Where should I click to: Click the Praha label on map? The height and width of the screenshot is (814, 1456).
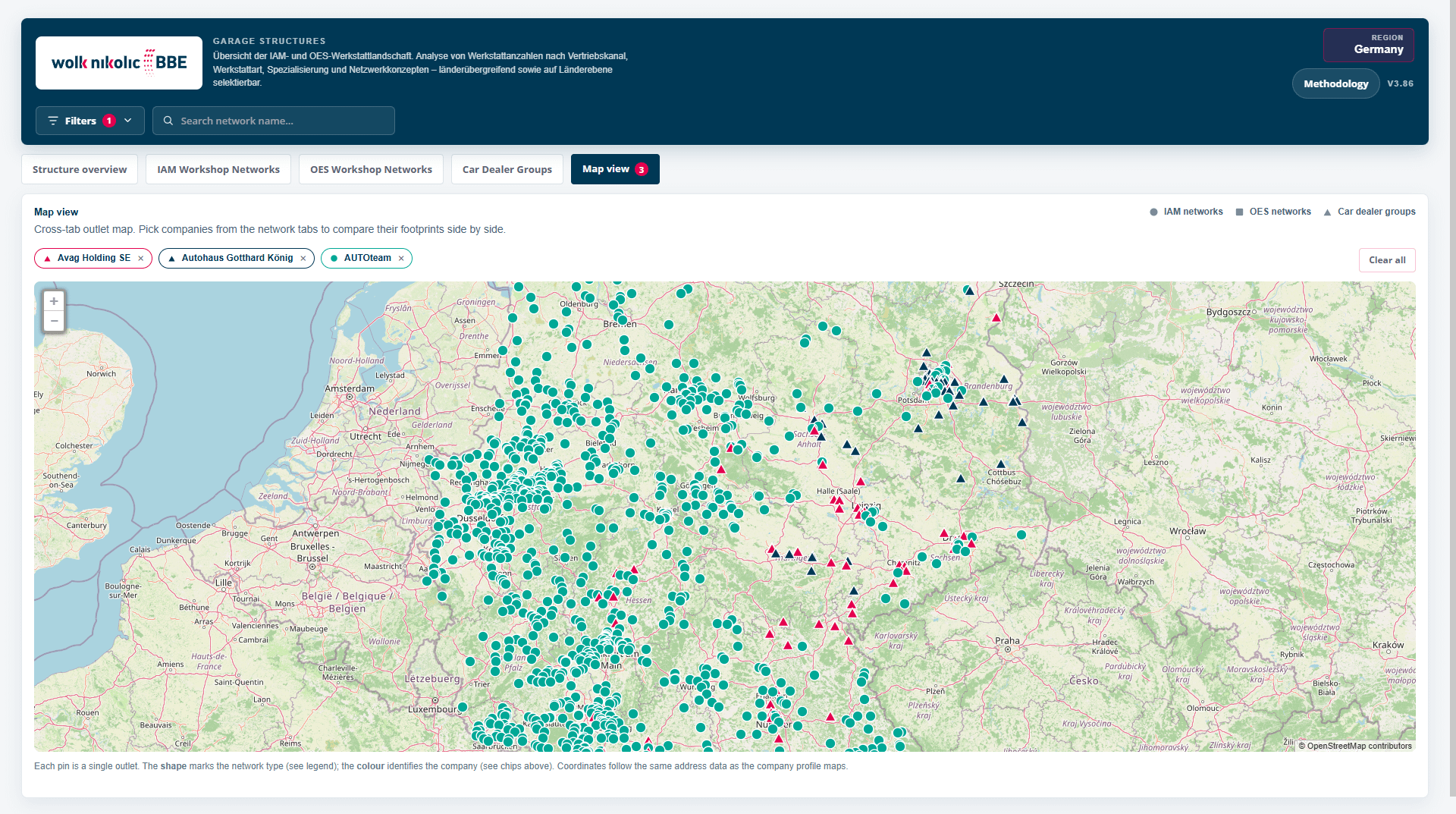click(1007, 640)
